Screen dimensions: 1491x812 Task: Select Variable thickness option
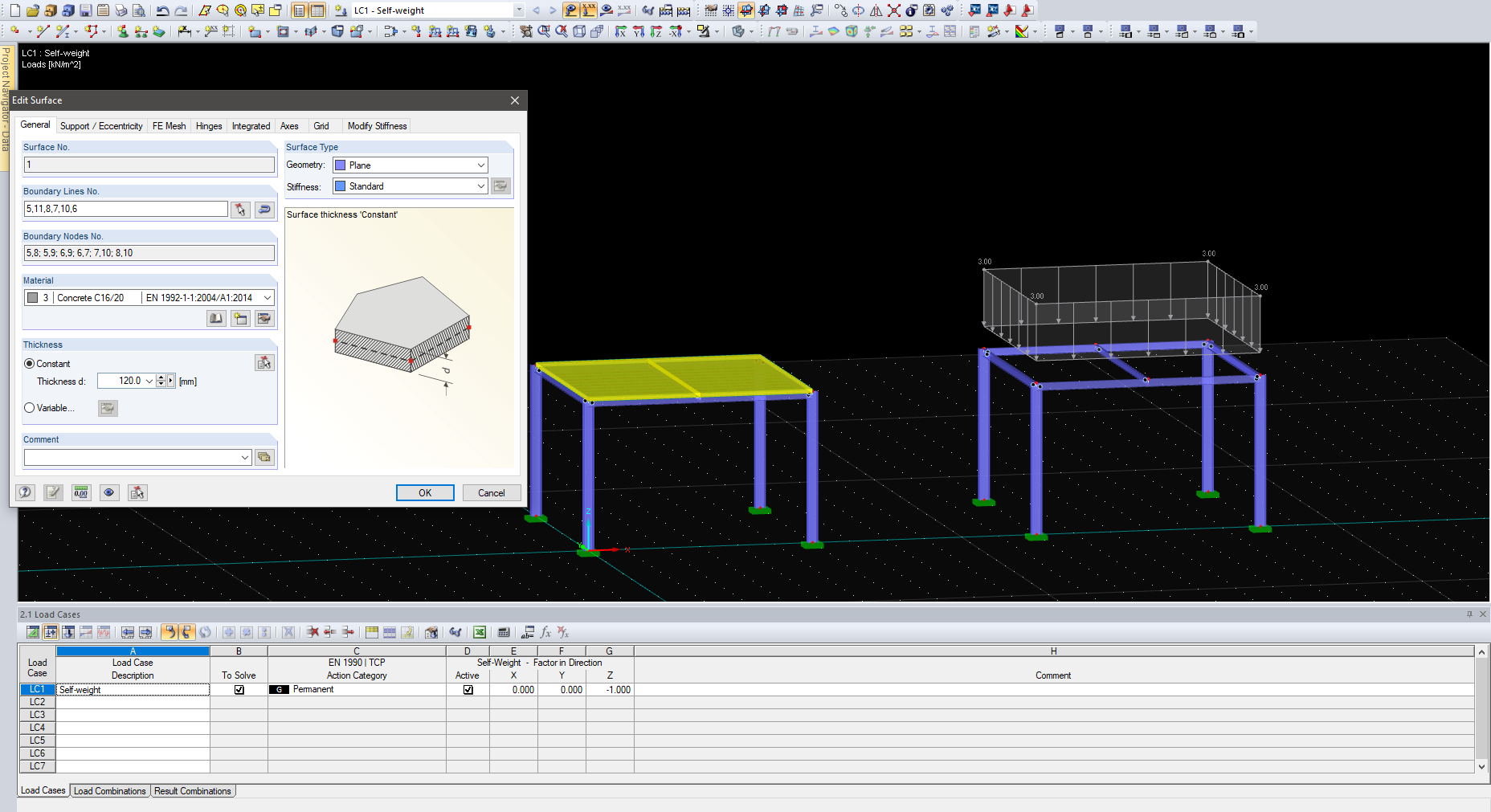coord(30,408)
